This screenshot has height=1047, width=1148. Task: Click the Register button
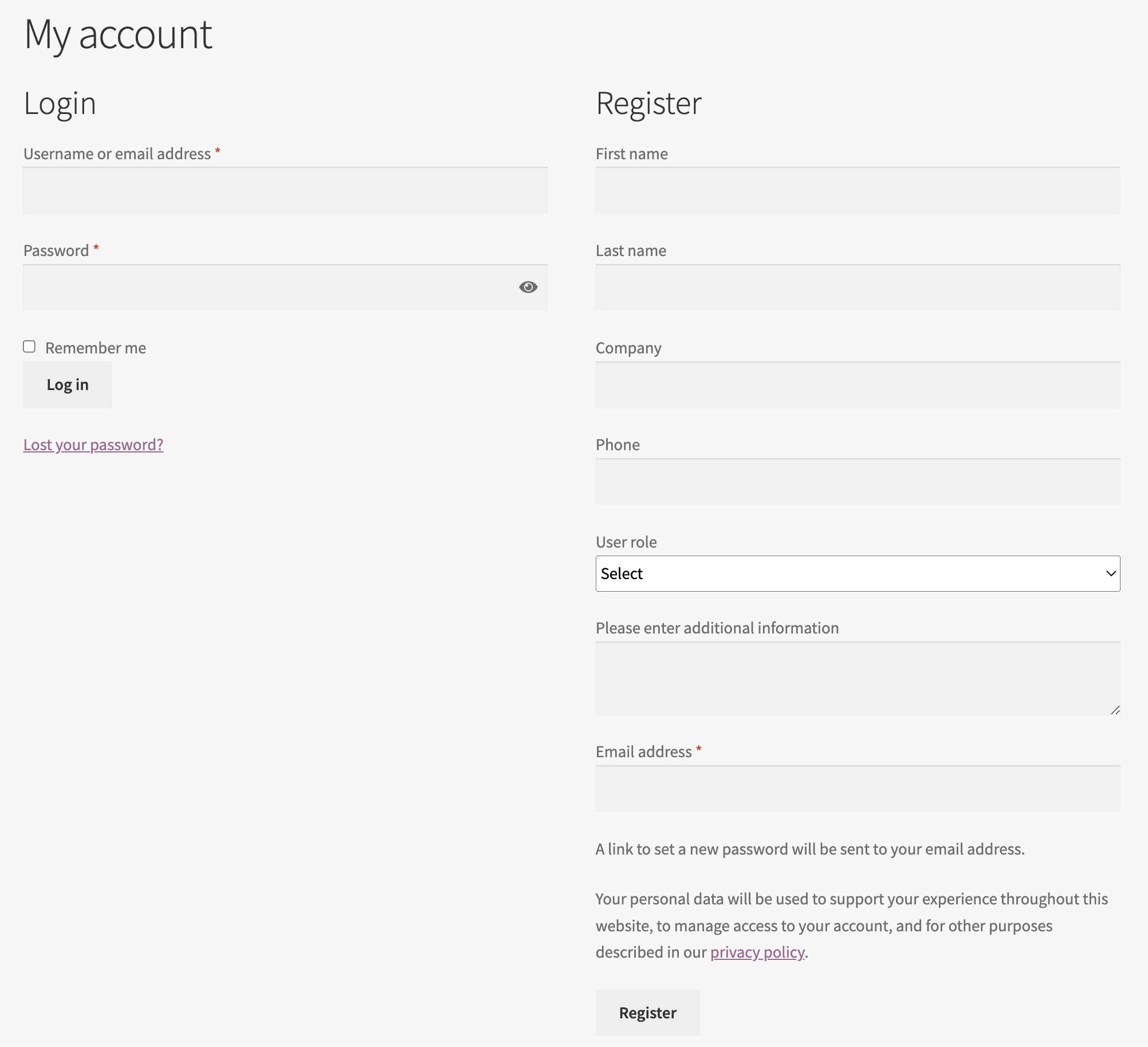click(647, 1013)
